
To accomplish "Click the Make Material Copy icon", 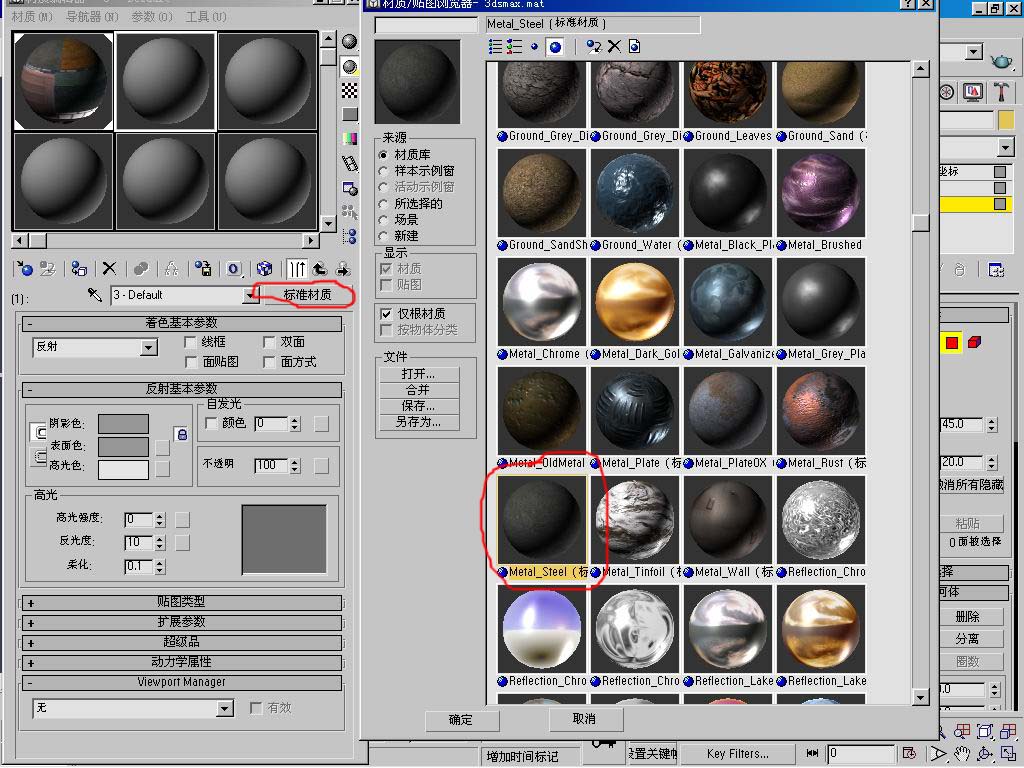I will click(x=140, y=268).
